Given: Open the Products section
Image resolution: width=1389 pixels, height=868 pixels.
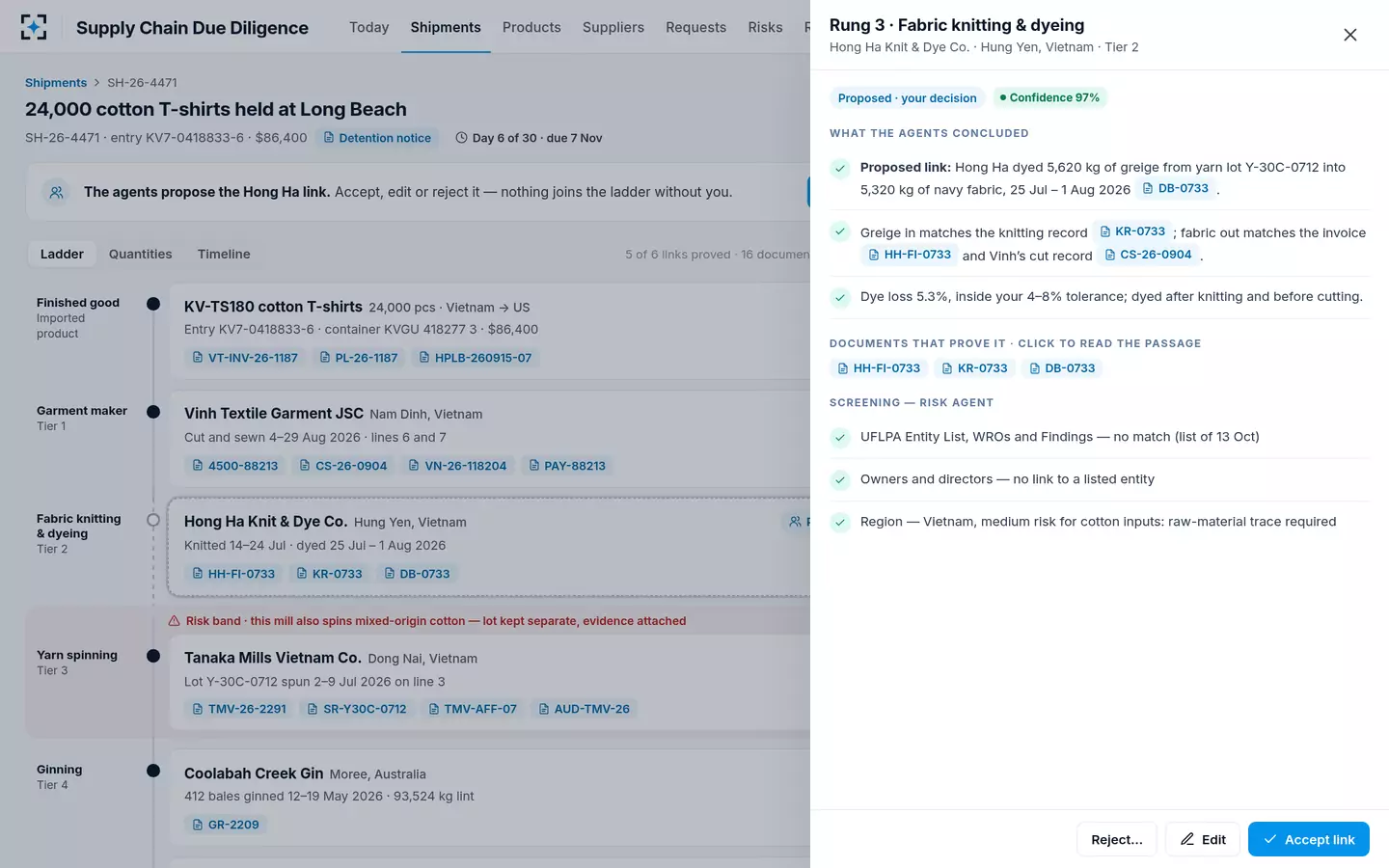Looking at the screenshot, I should pyautogui.click(x=531, y=27).
